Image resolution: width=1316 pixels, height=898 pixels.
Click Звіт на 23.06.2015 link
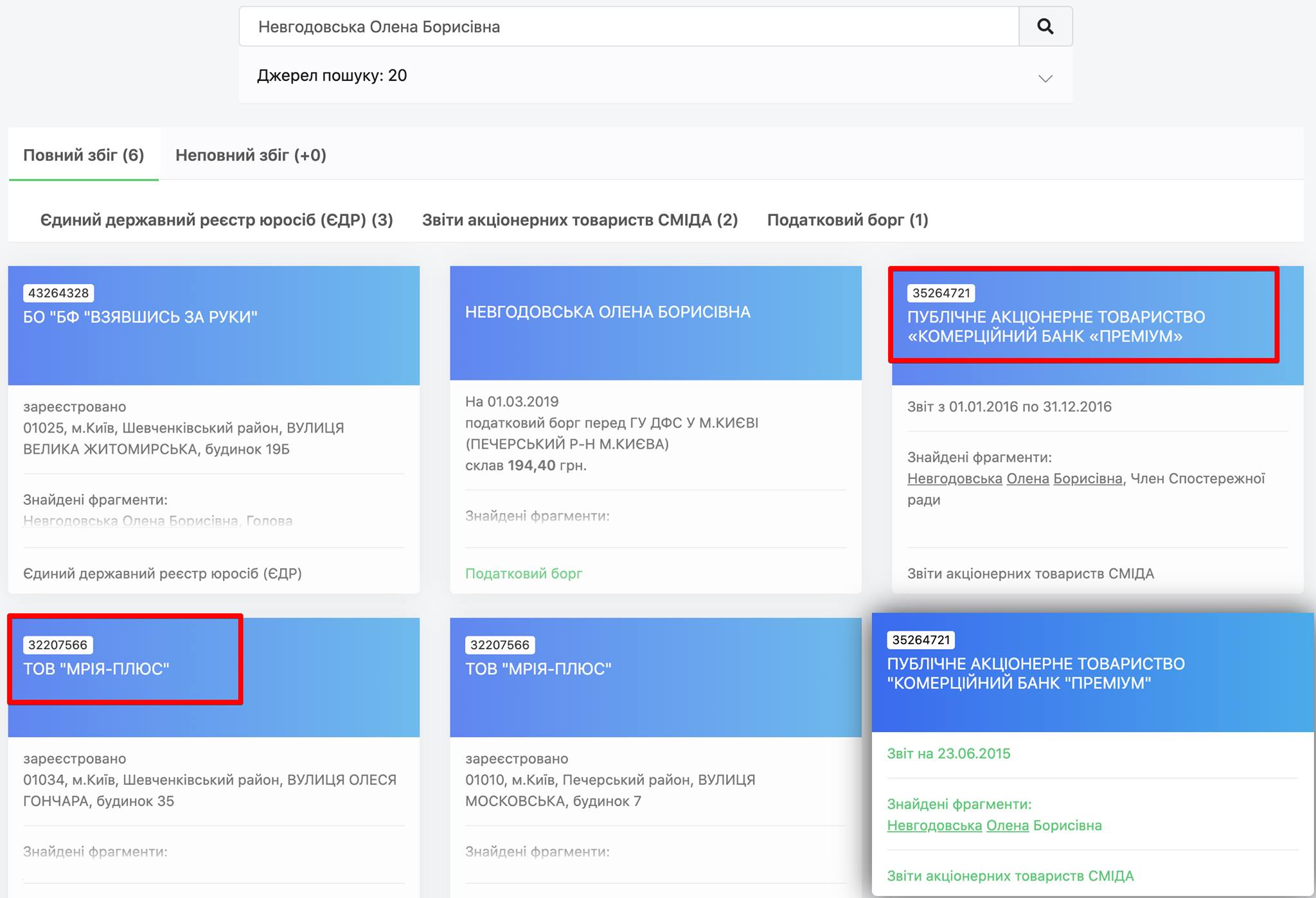pyautogui.click(x=948, y=753)
